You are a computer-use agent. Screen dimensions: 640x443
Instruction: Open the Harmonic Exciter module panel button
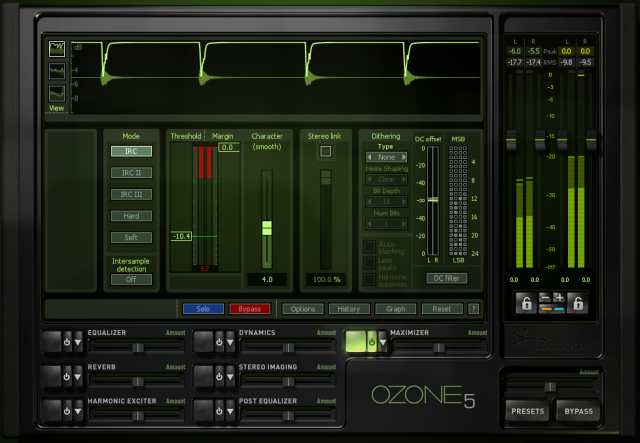pyautogui.click(x=51, y=411)
